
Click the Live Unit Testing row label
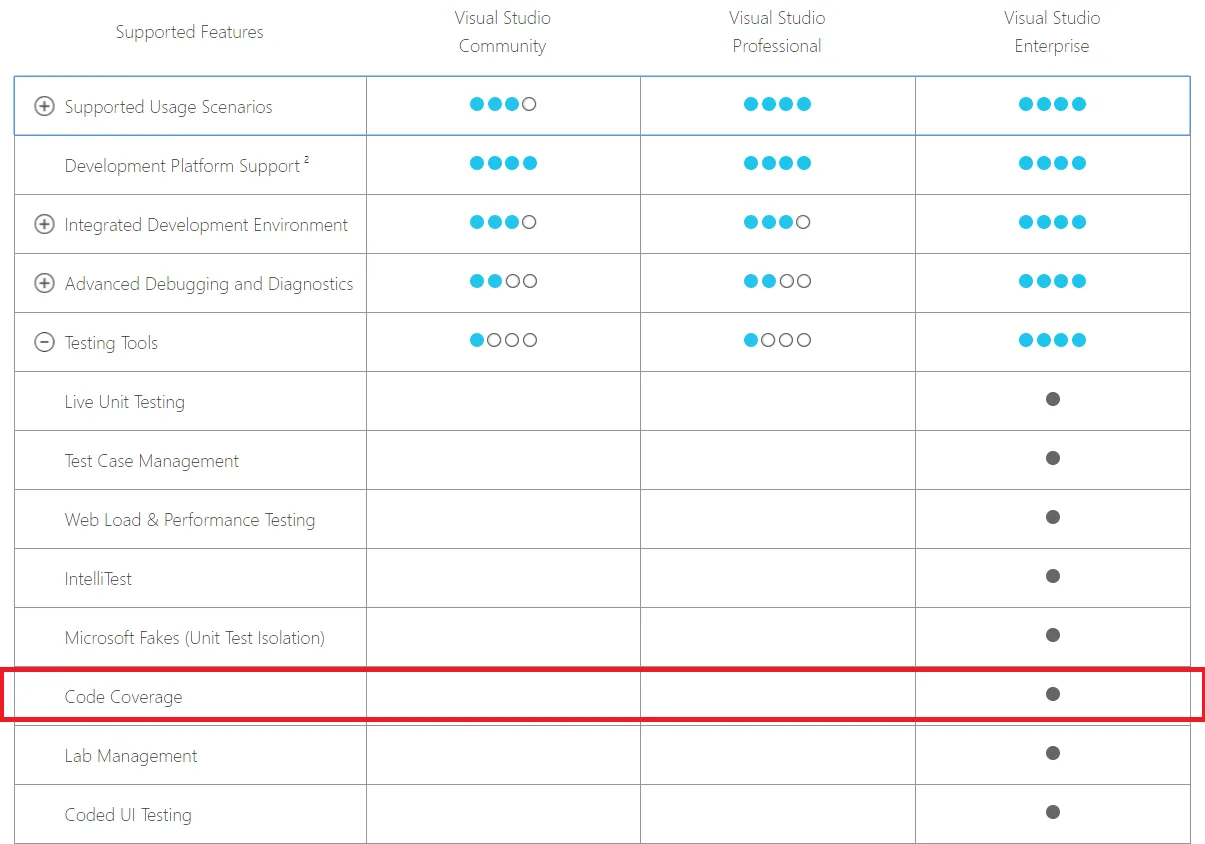(x=125, y=402)
